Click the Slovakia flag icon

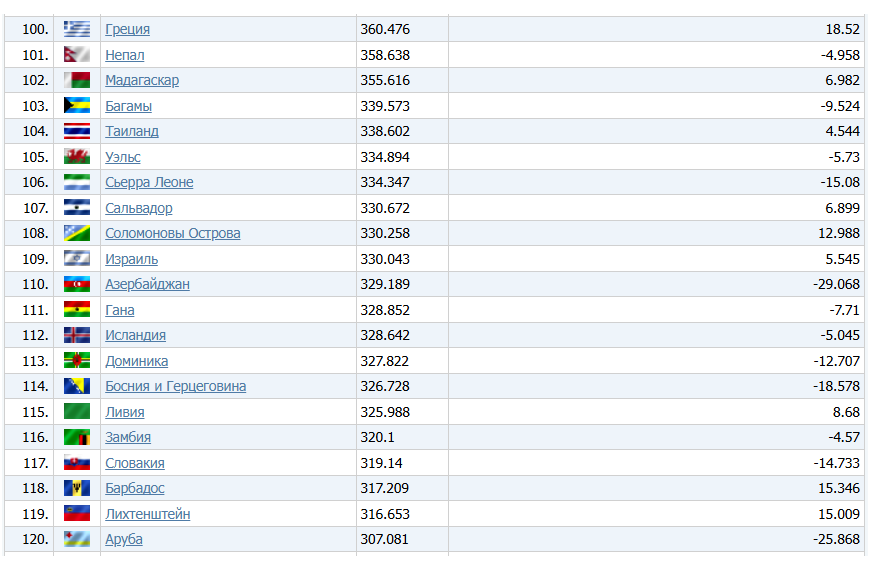(77, 463)
